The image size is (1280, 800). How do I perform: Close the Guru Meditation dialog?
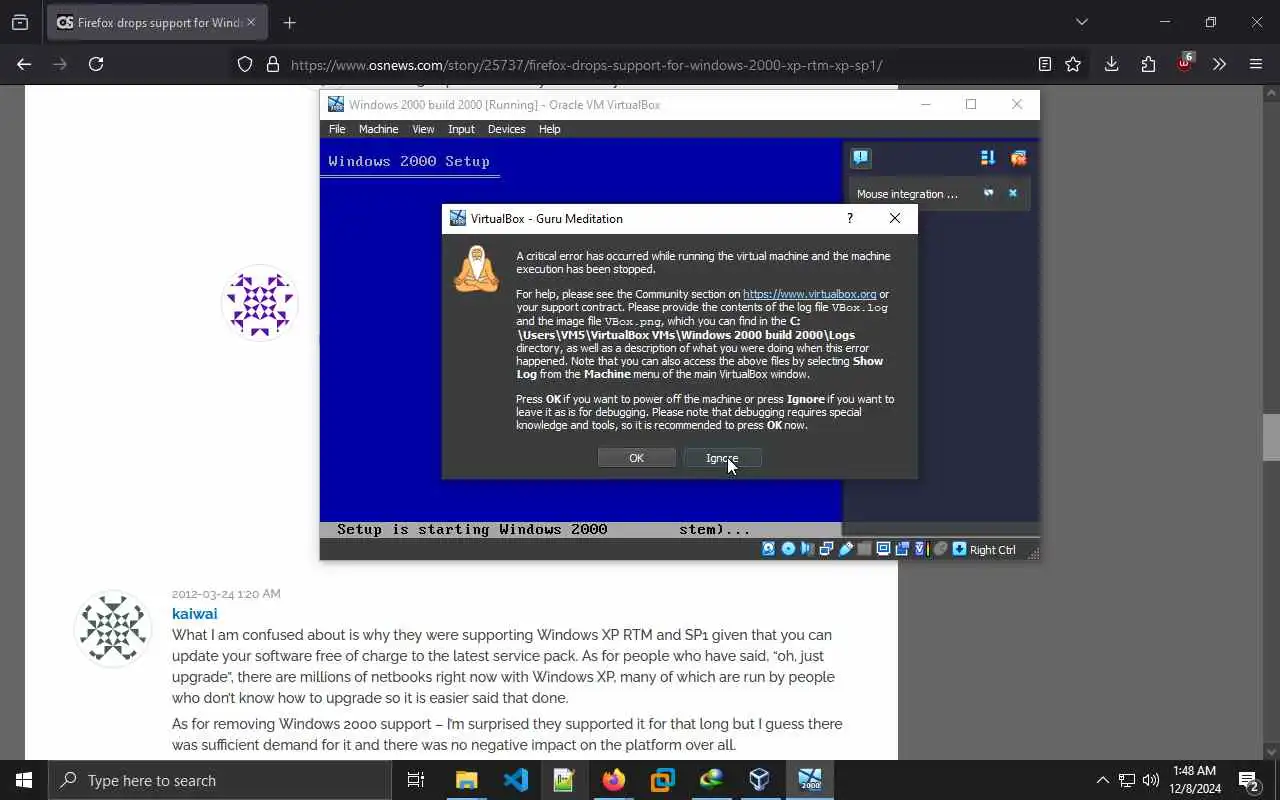click(x=895, y=218)
